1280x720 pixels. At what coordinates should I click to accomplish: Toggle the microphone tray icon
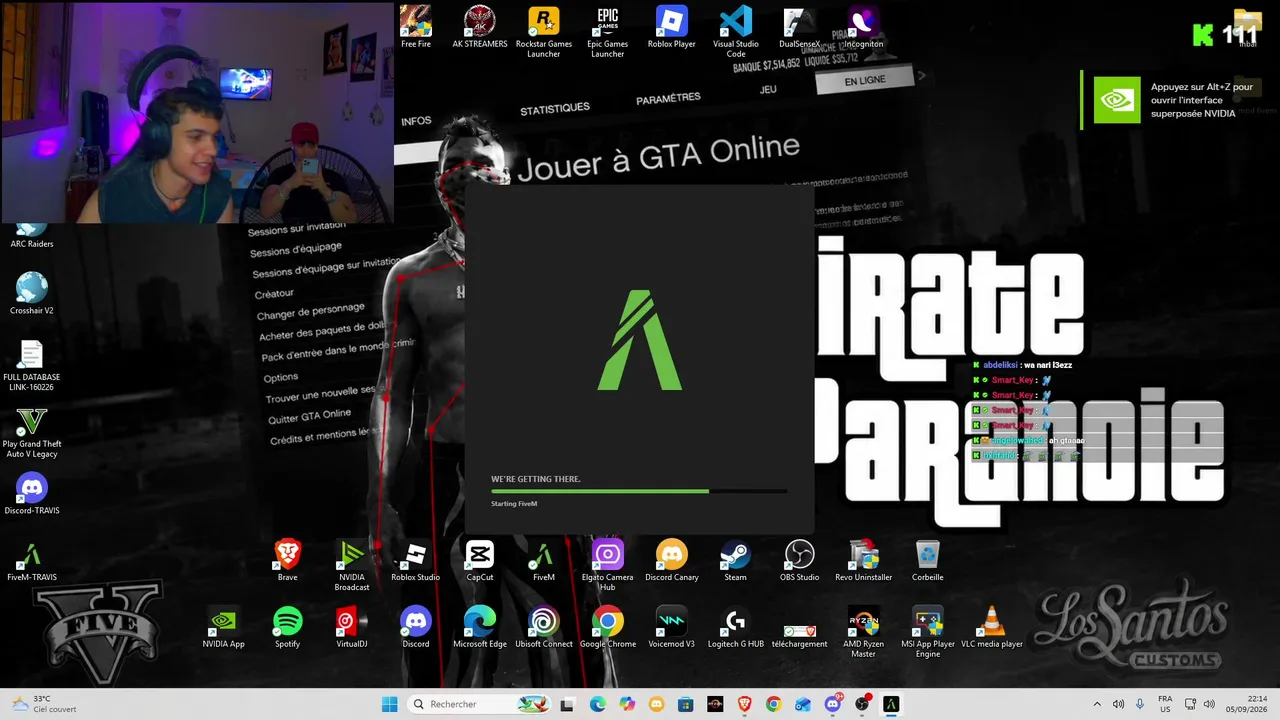click(x=1140, y=704)
